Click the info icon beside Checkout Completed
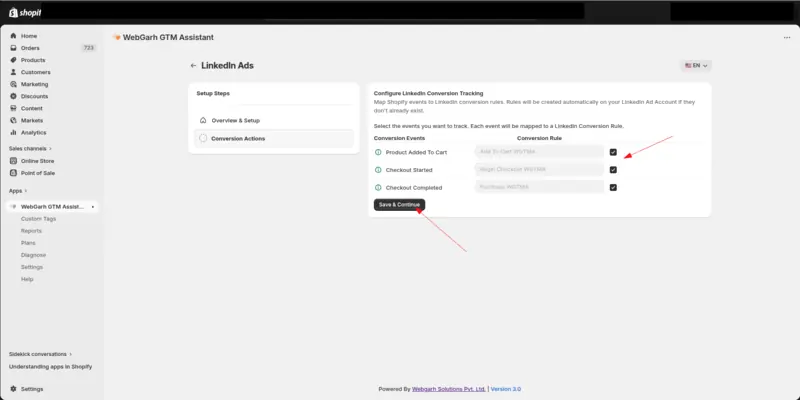This screenshot has width=800, height=400. click(x=378, y=188)
